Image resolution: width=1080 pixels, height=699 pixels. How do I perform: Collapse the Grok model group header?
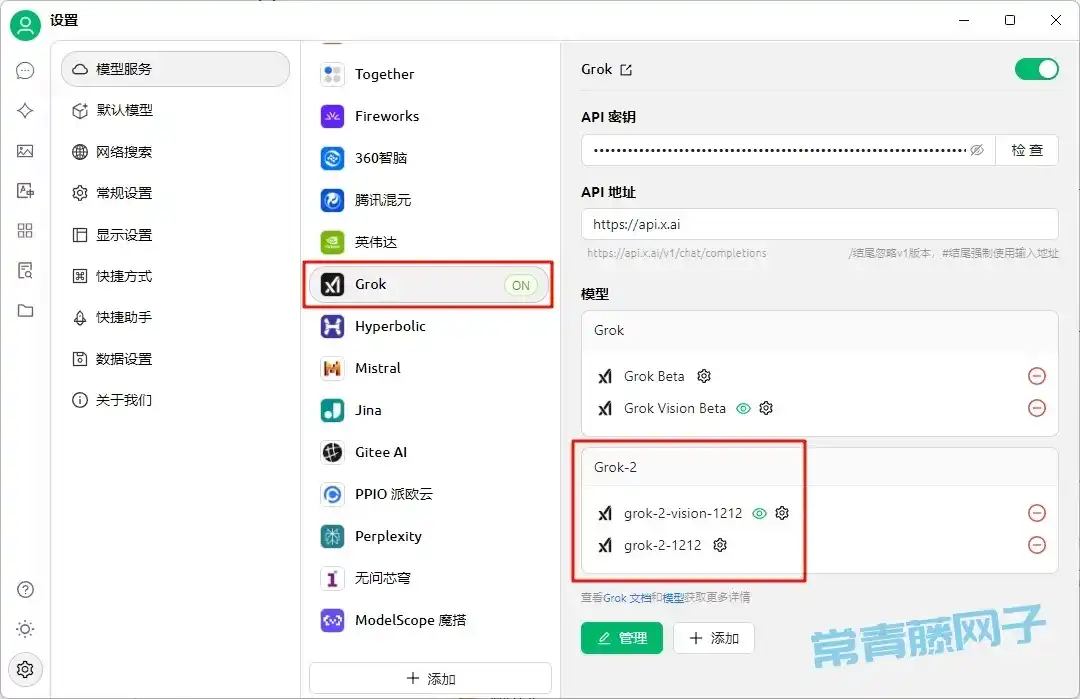point(819,331)
